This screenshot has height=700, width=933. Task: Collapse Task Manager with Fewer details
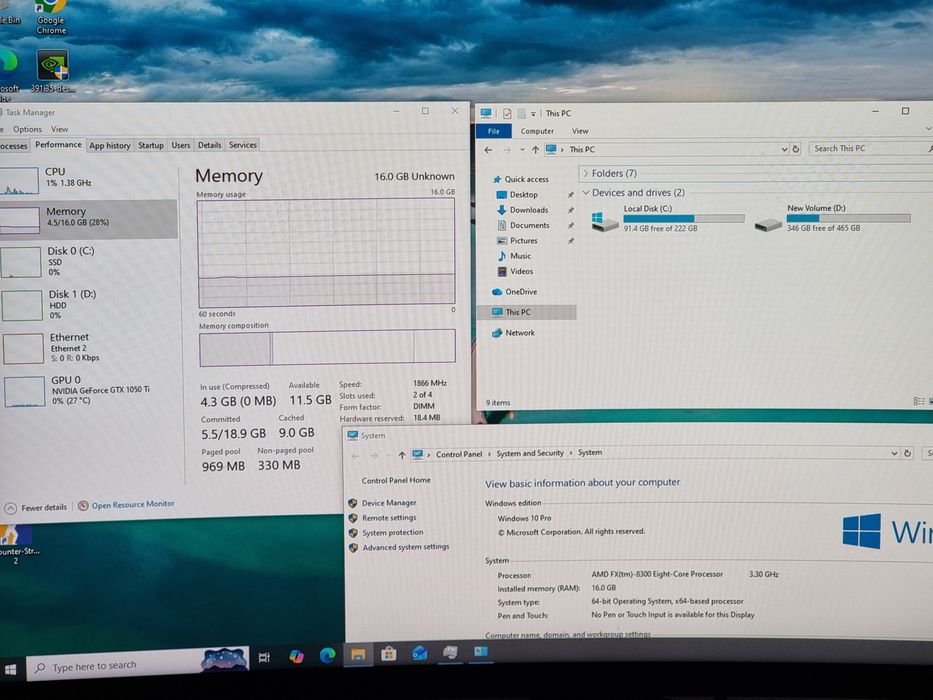(x=36, y=508)
